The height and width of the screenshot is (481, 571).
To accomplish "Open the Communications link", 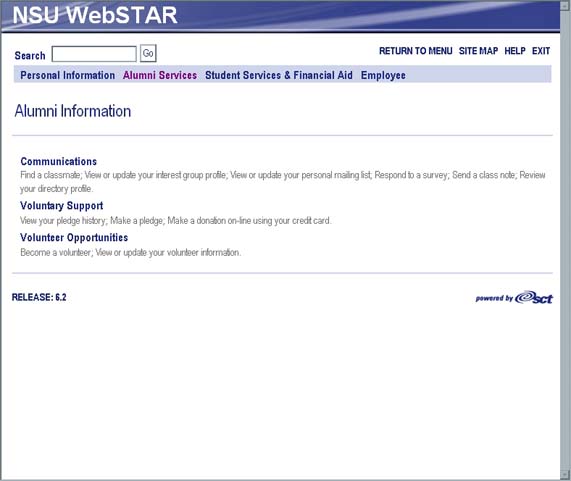I will [58, 161].
